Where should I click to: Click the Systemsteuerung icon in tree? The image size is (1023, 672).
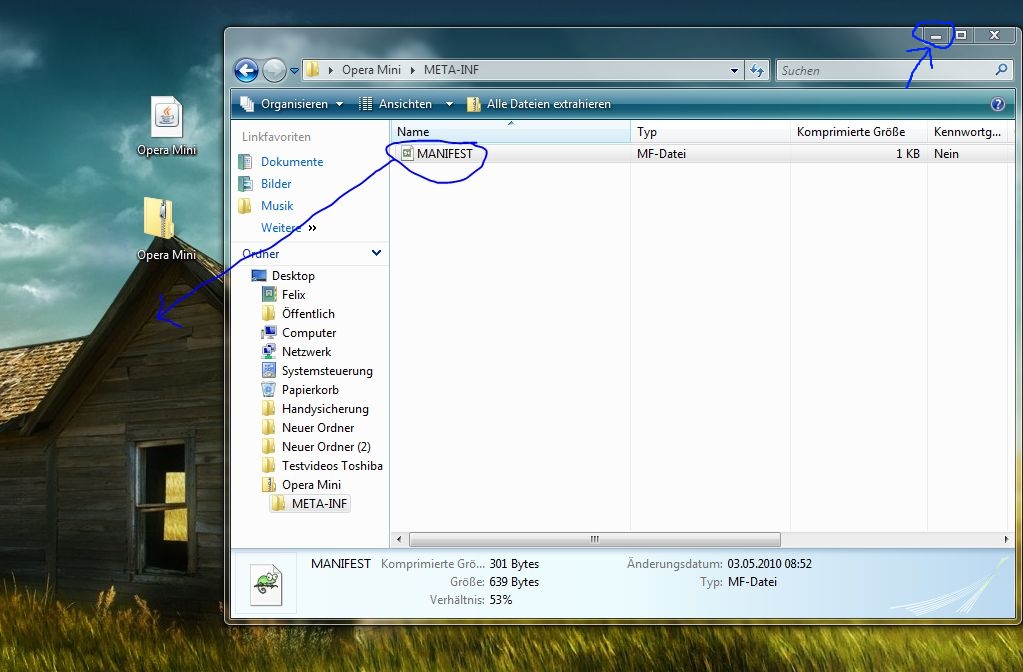[269, 371]
